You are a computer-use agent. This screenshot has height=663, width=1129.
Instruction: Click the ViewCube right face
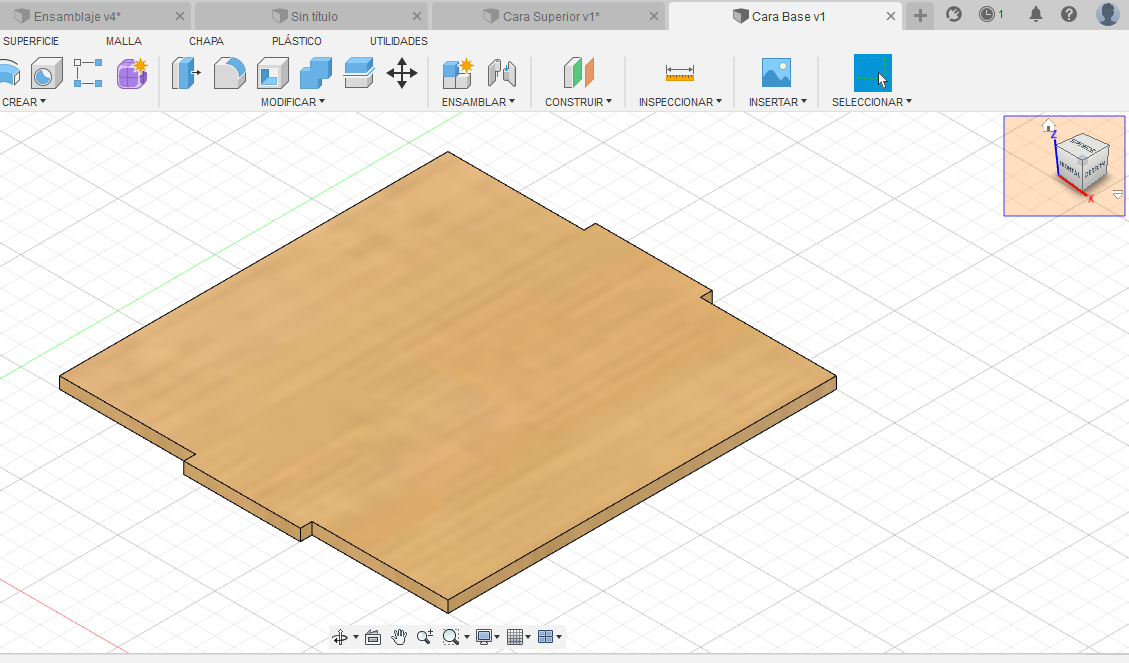pyautogui.click(x=1096, y=169)
